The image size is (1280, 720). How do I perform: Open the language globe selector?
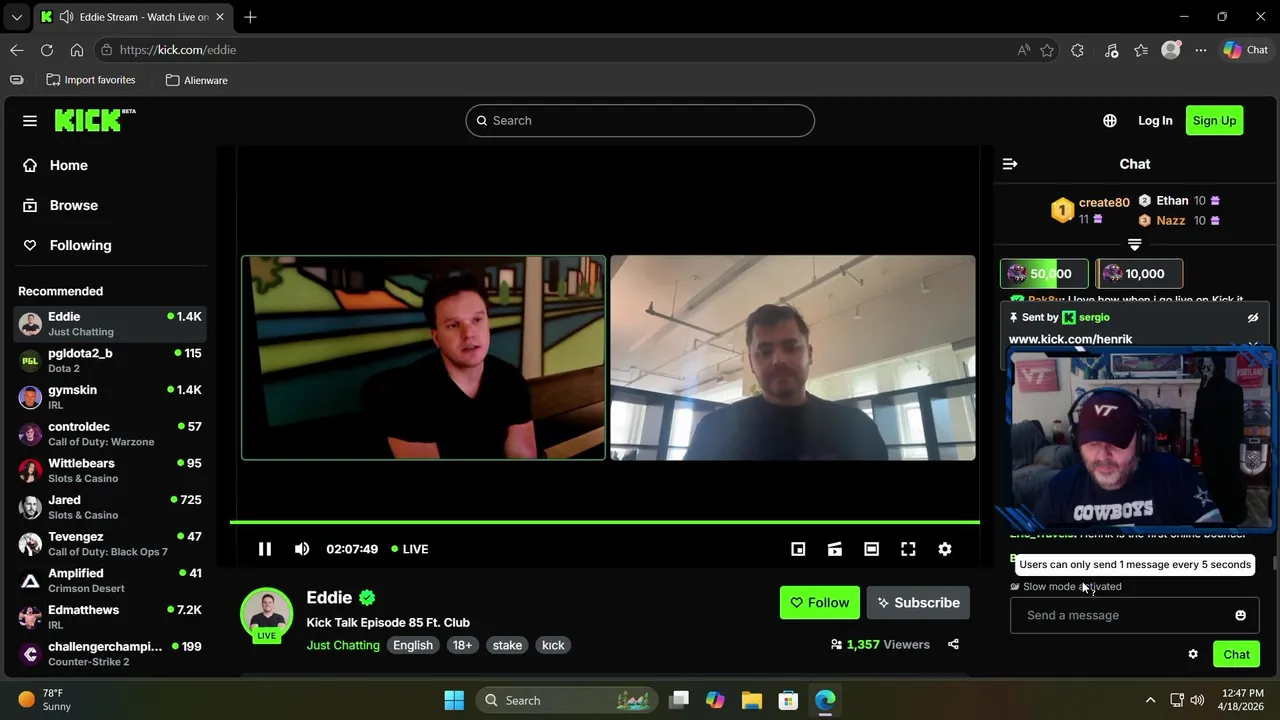1110,121
